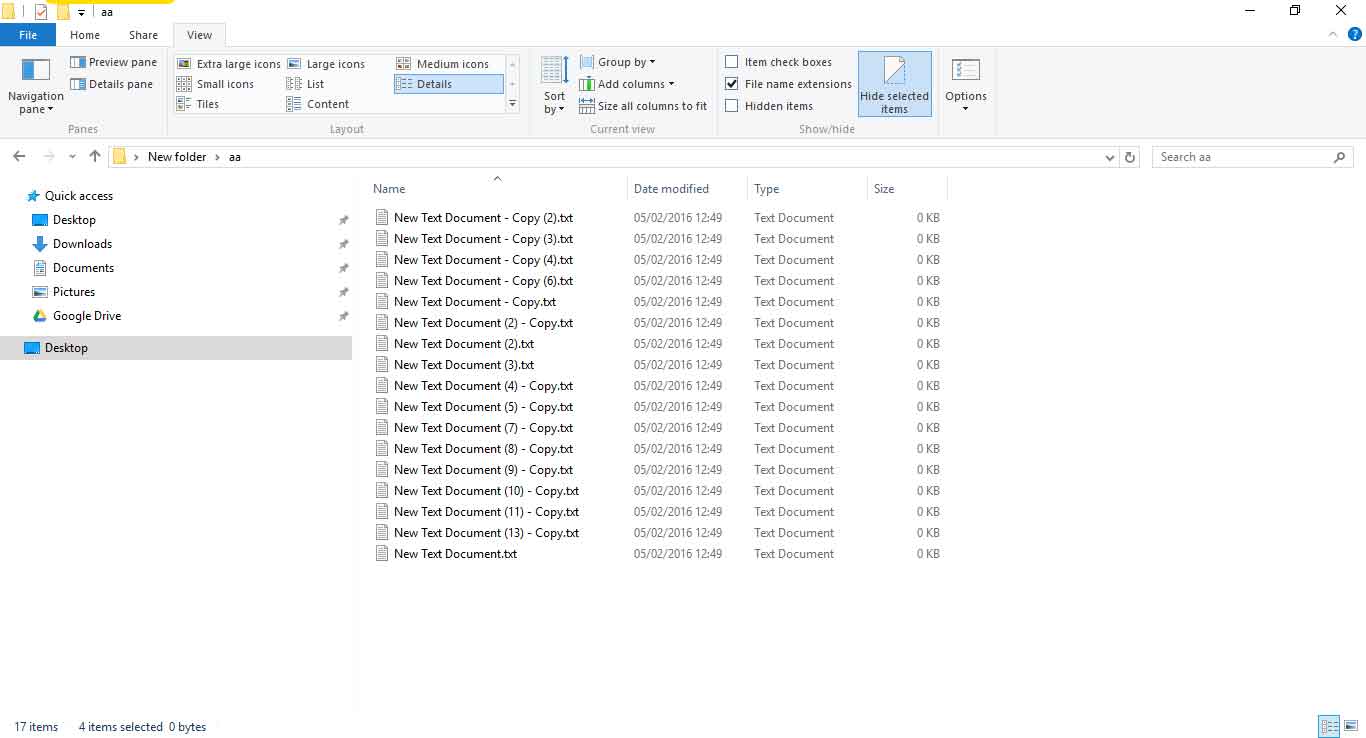Choose the Content layout
The height and width of the screenshot is (738, 1366).
pos(318,104)
